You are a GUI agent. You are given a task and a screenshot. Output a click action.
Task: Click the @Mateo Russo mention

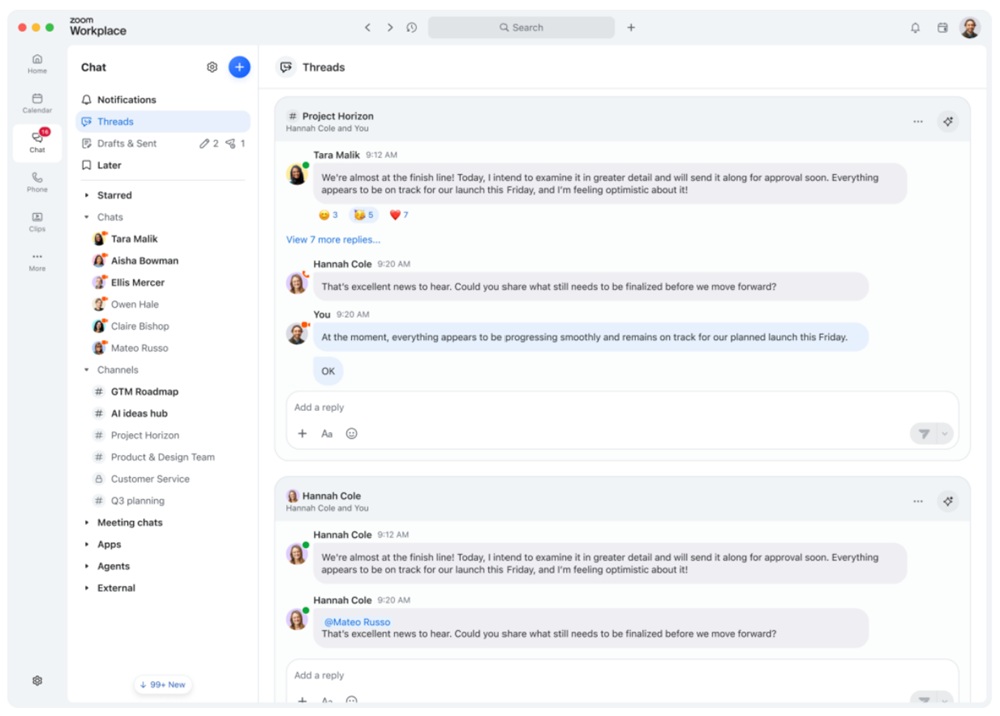[357, 622]
